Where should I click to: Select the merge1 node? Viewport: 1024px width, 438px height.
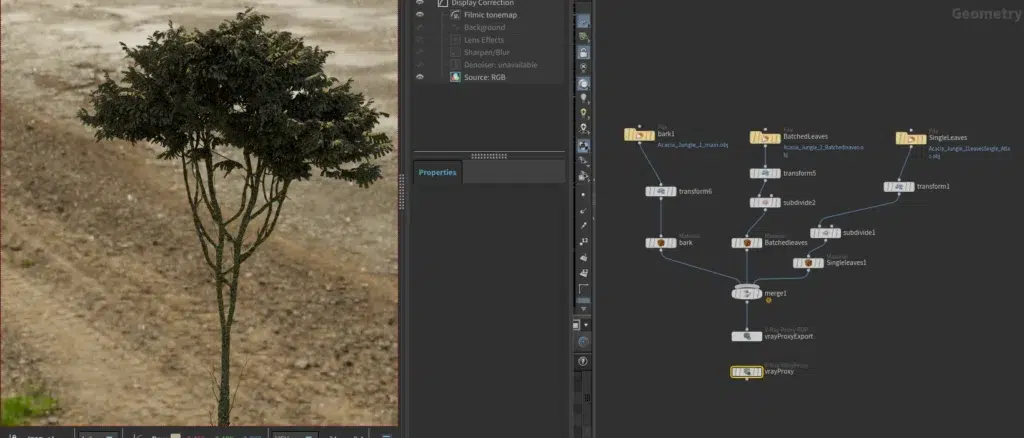[x=747, y=292]
